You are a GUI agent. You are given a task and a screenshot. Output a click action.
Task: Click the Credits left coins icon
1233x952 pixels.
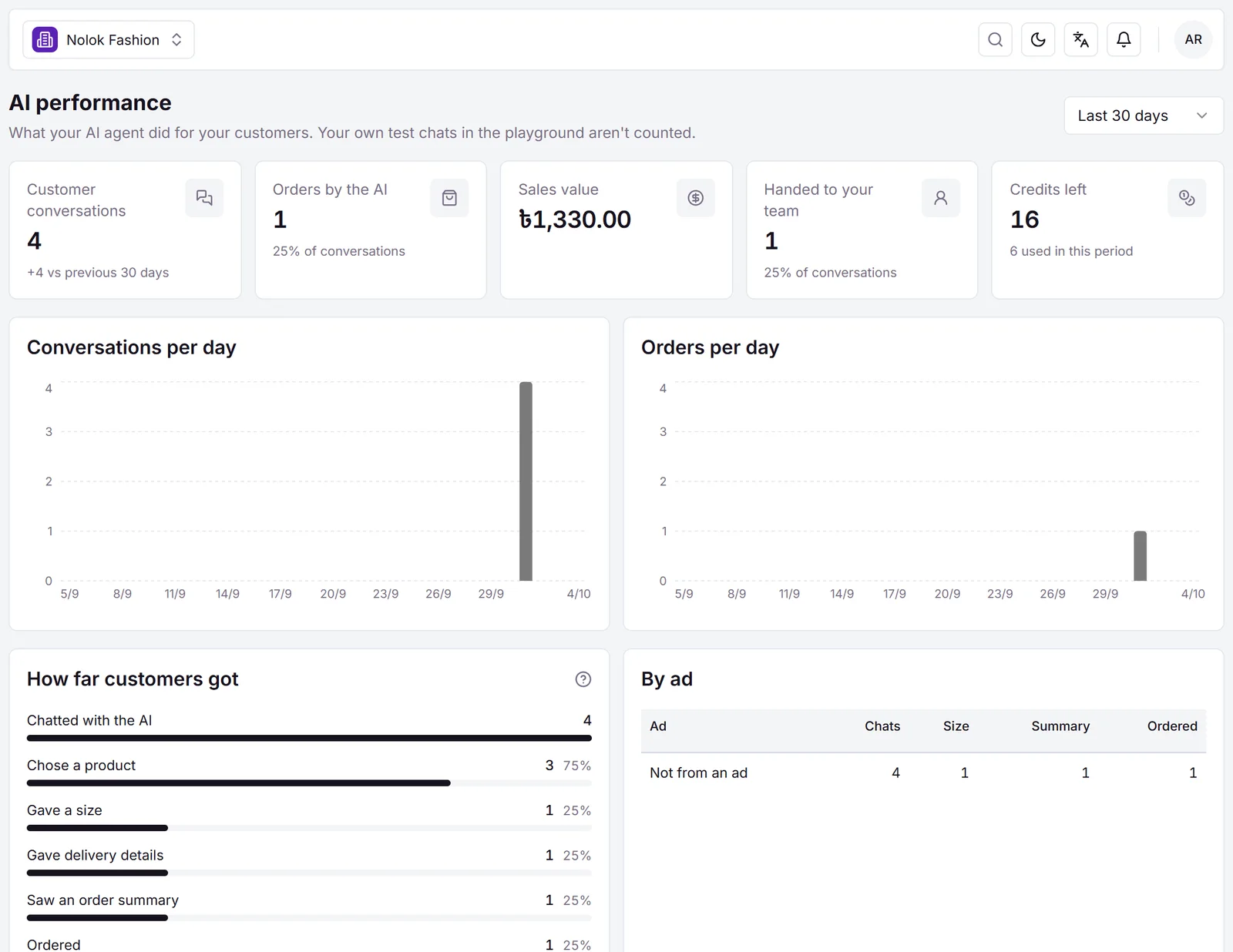point(1187,198)
